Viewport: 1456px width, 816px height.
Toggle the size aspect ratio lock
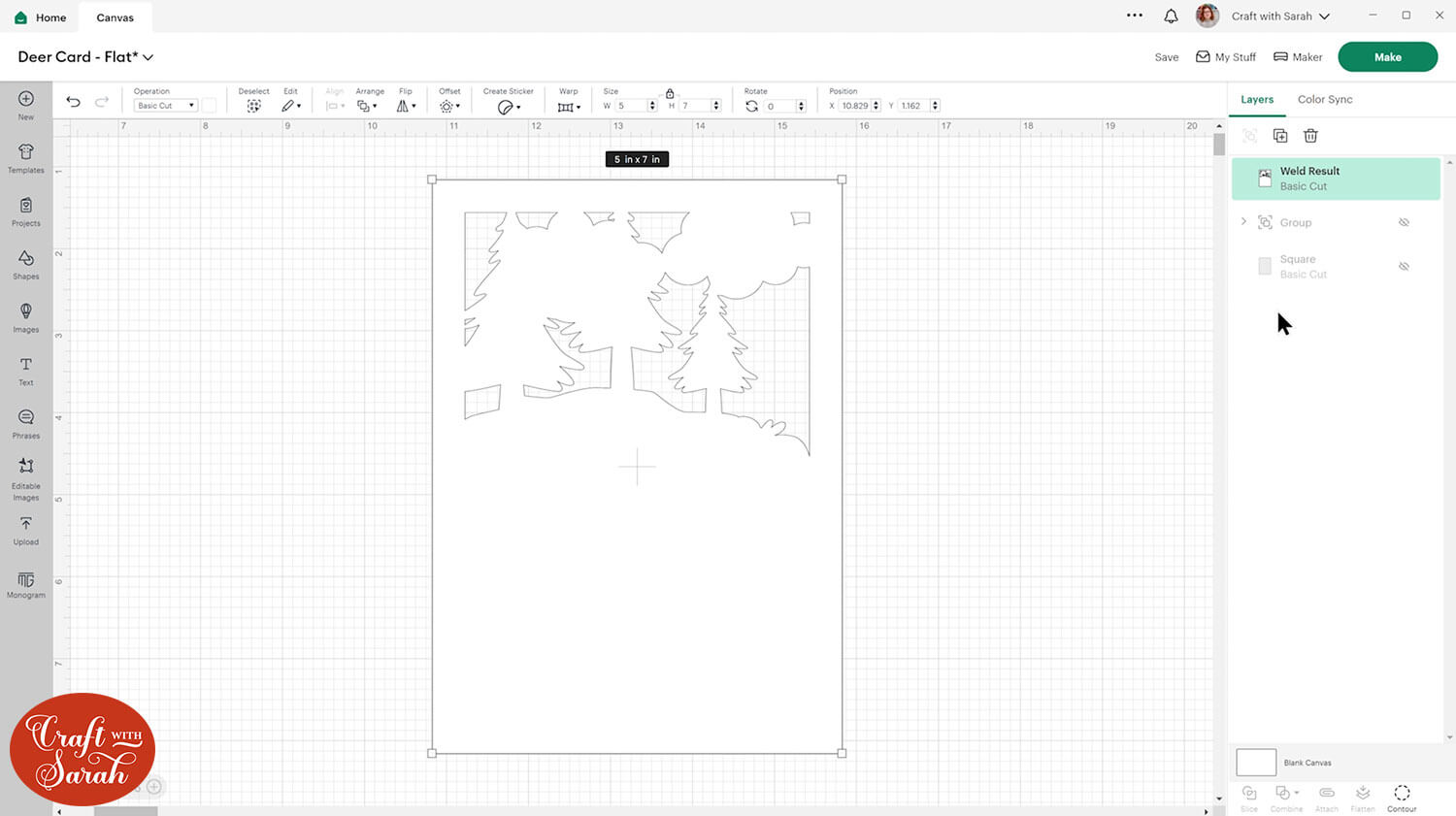670,93
